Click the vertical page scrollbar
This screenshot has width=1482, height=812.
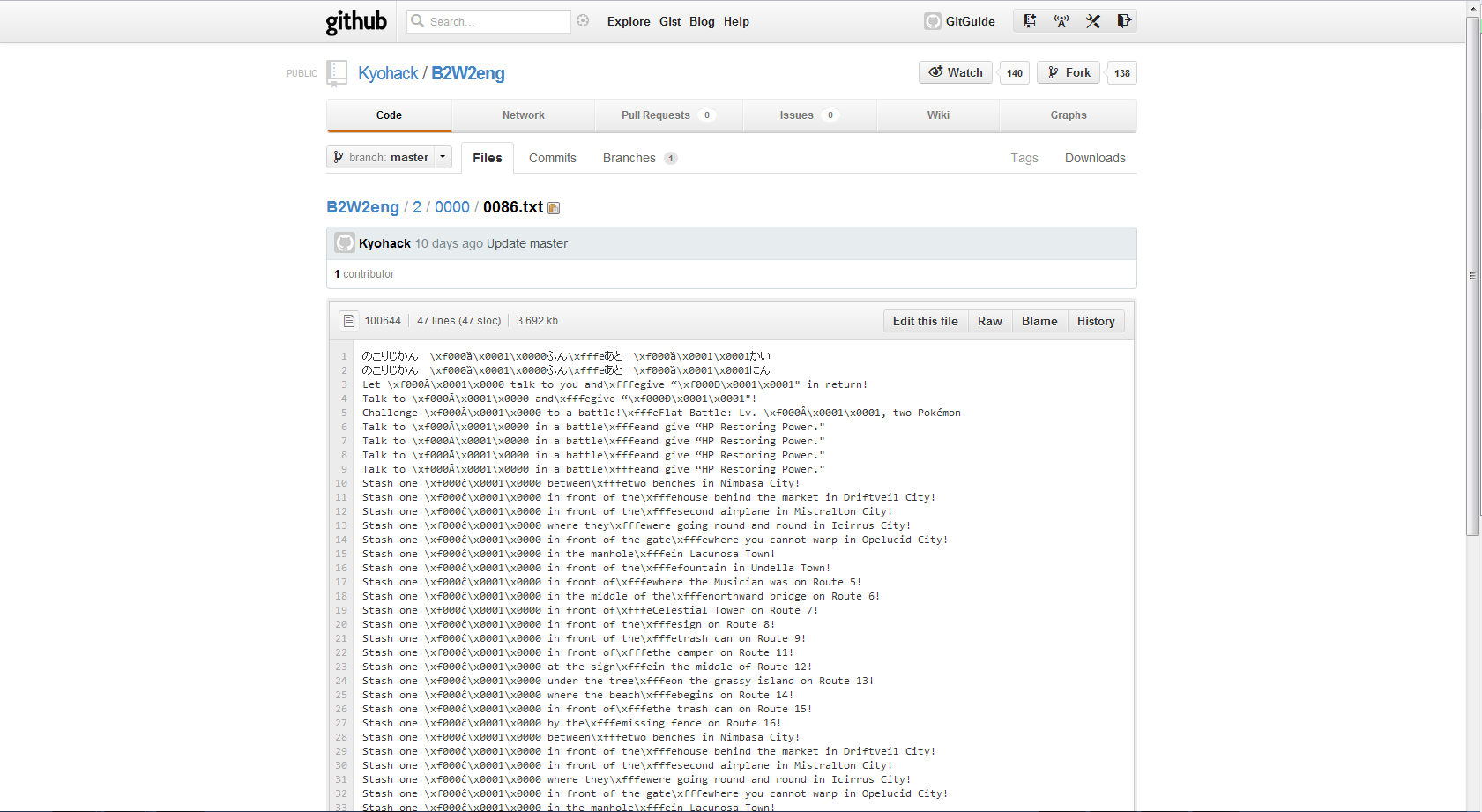(1472, 276)
